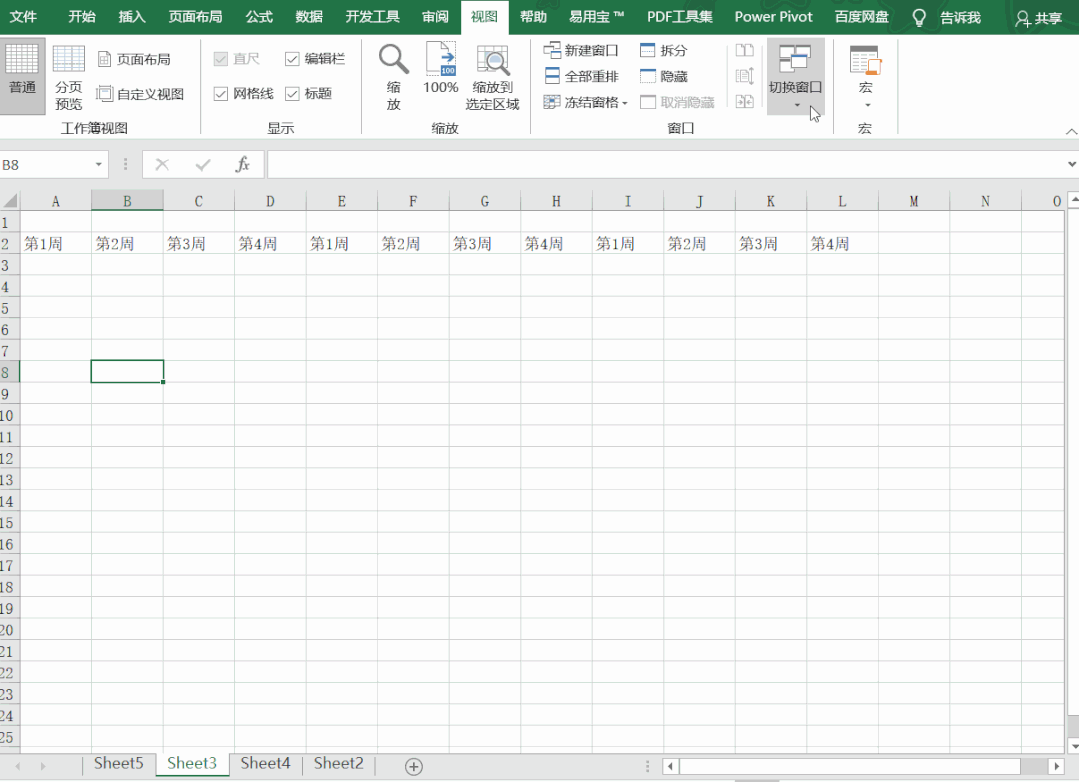Screen dimensions: 1079x782
Task: Click the Select All corner triangle
Action: tap(10, 201)
